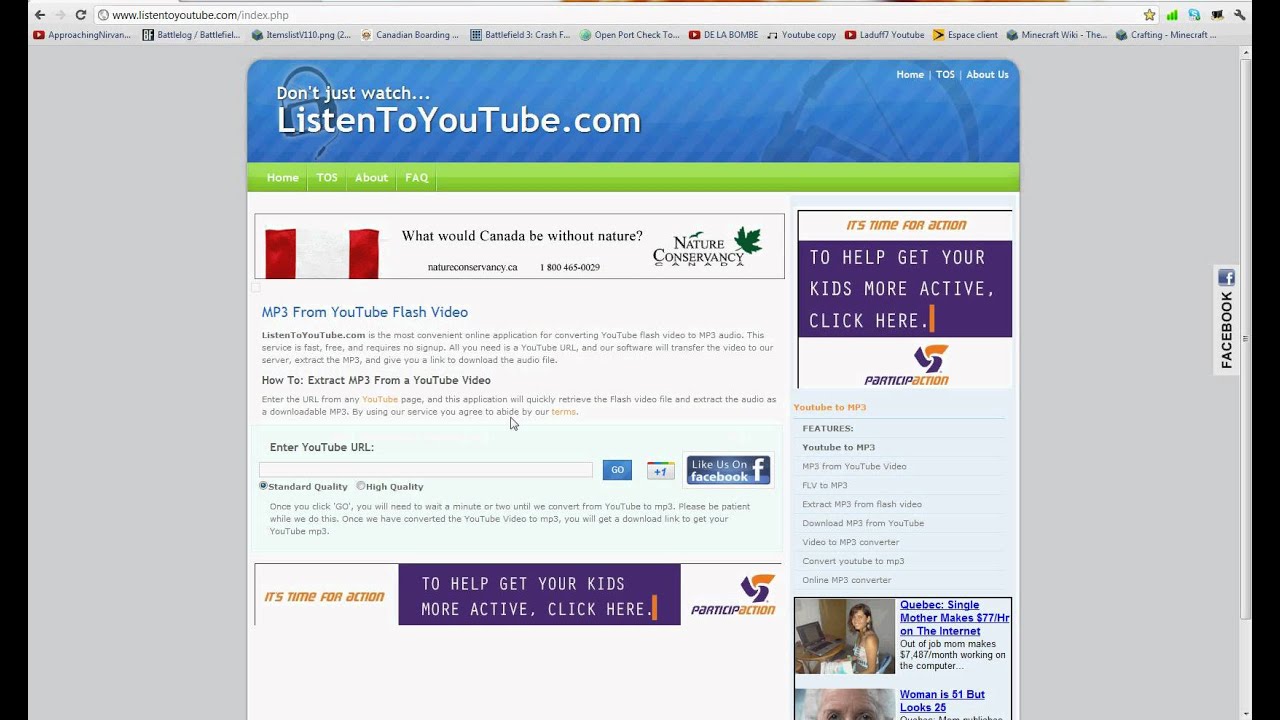Click the Nature Conservancy Canada banner ad
1280x720 pixels.
tap(519, 246)
